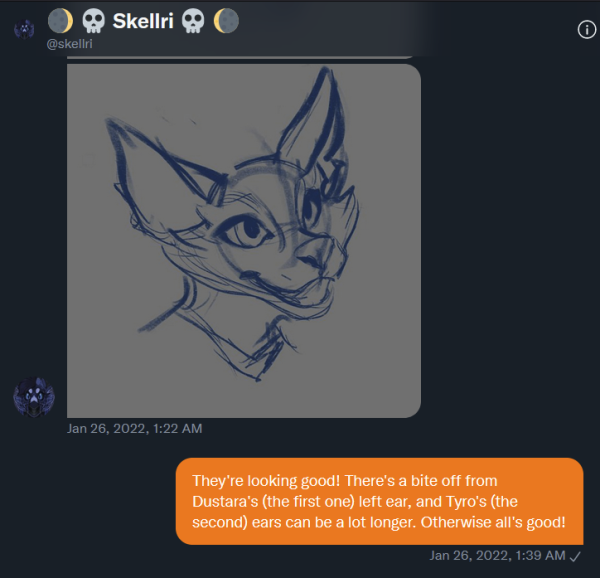Click the Jan 26, 2022, 1:22 AM timestamp
The width and height of the screenshot is (600, 578).
pos(135,428)
